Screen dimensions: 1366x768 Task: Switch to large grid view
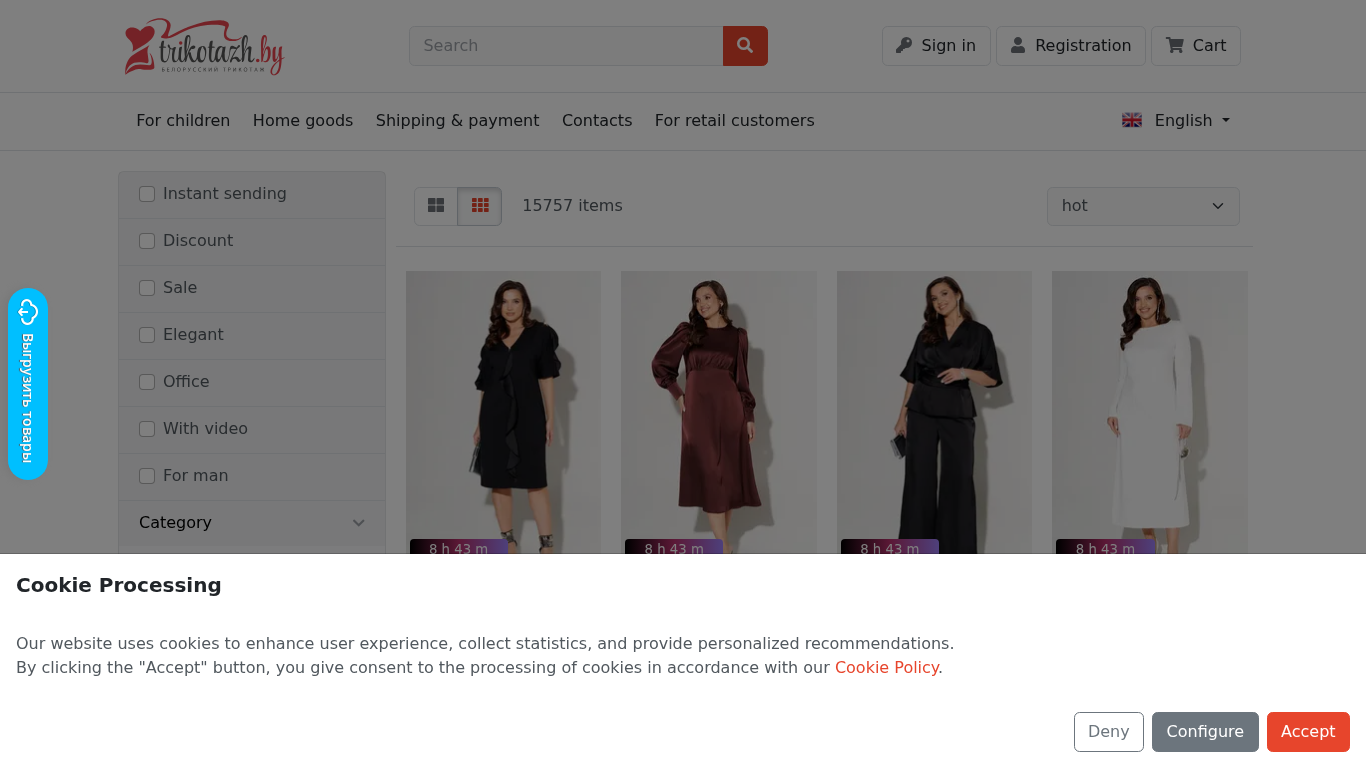click(436, 206)
